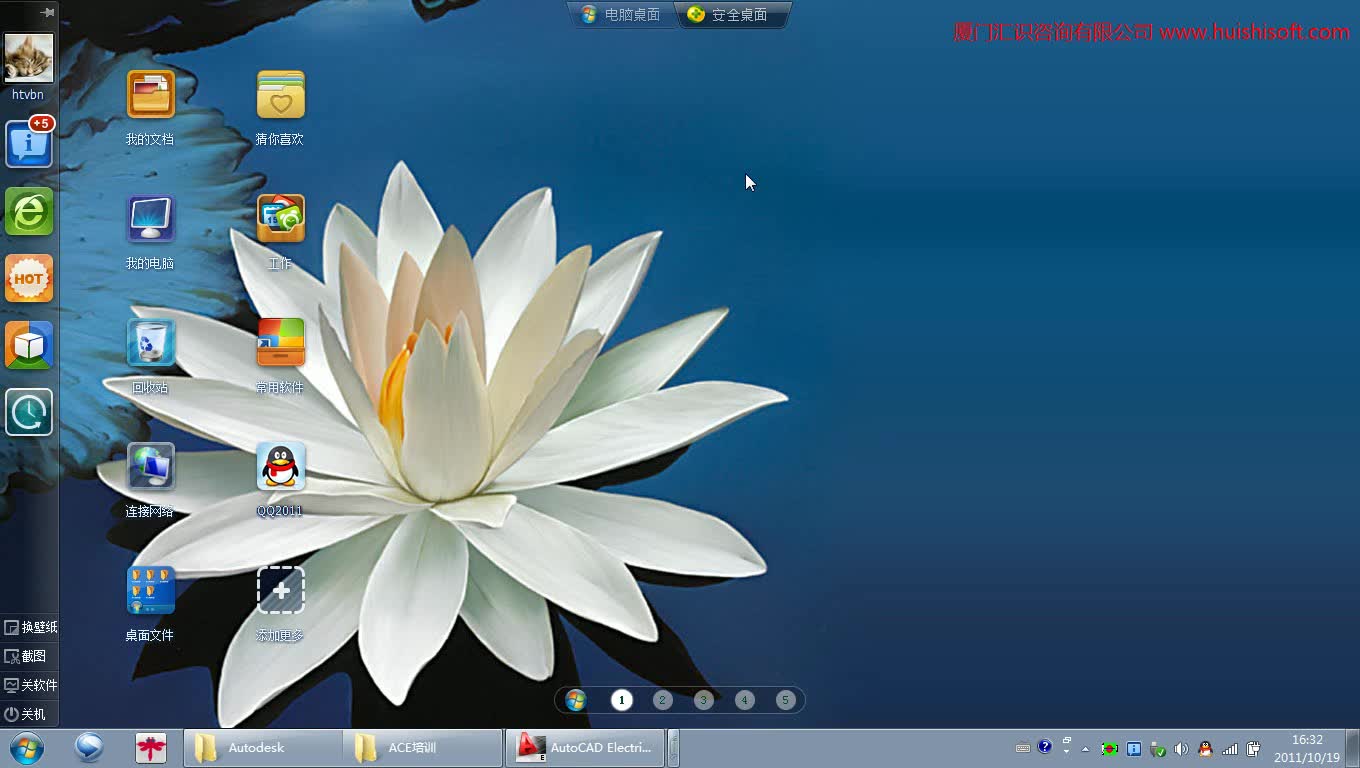Toggle the sidebar pin at top
Screen dimensions: 1360x768
[x=47, y=12]
